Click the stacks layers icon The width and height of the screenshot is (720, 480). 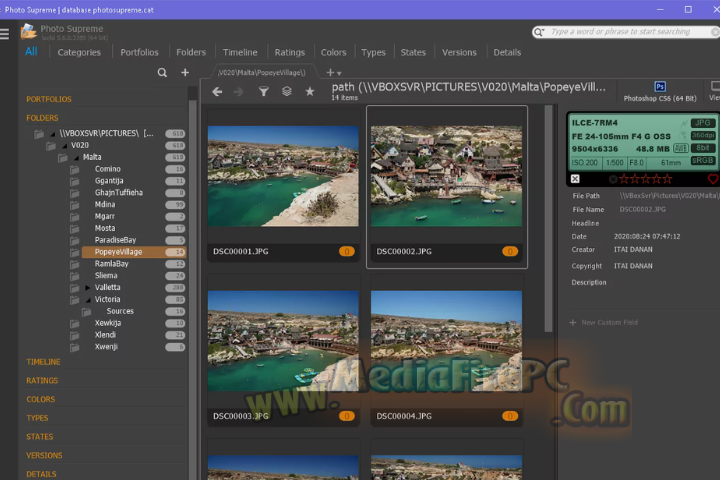287,91
